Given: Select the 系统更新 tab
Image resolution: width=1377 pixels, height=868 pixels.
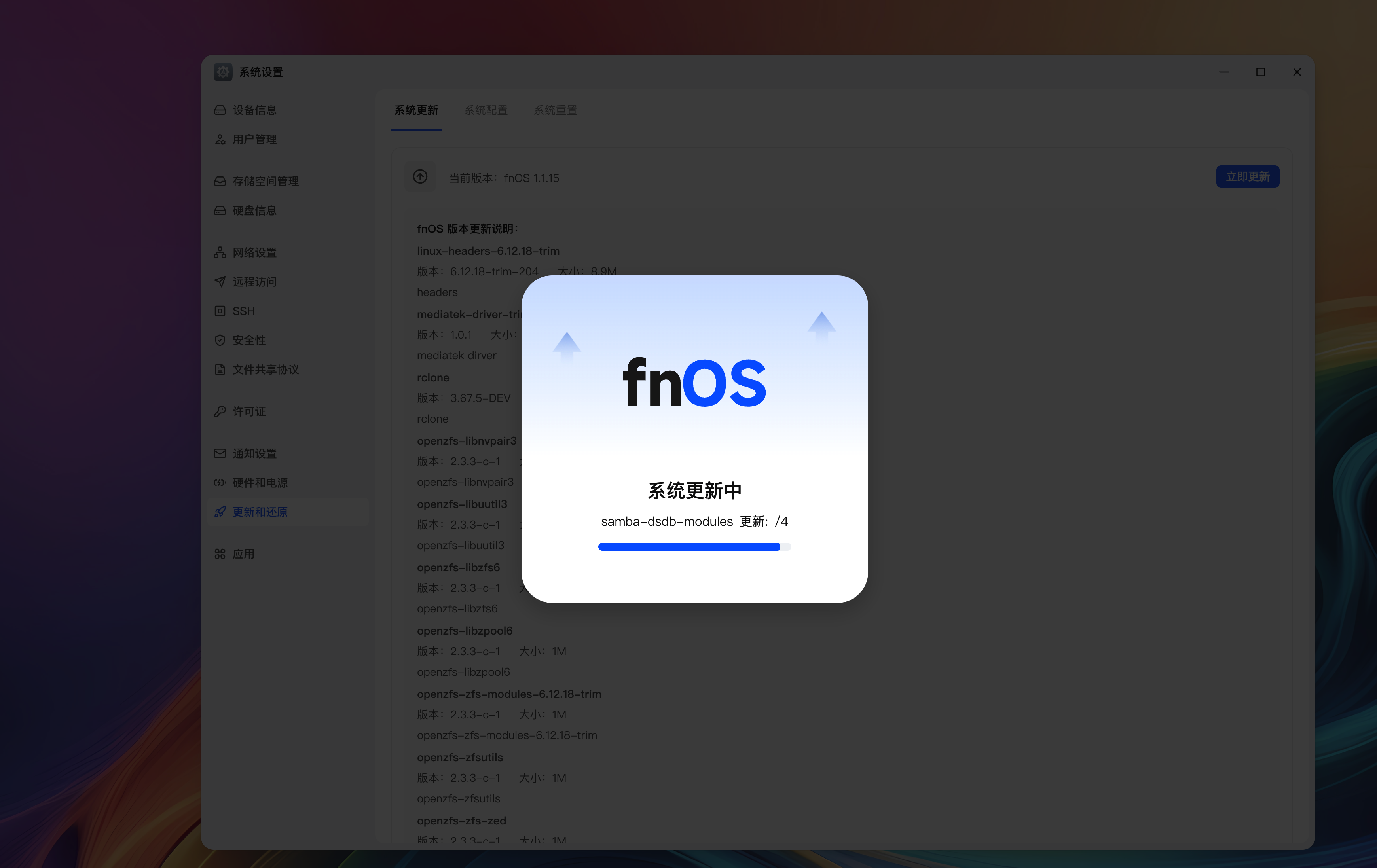Looking at the screenshot, I should pyautogui.click(x=416, y=110).
